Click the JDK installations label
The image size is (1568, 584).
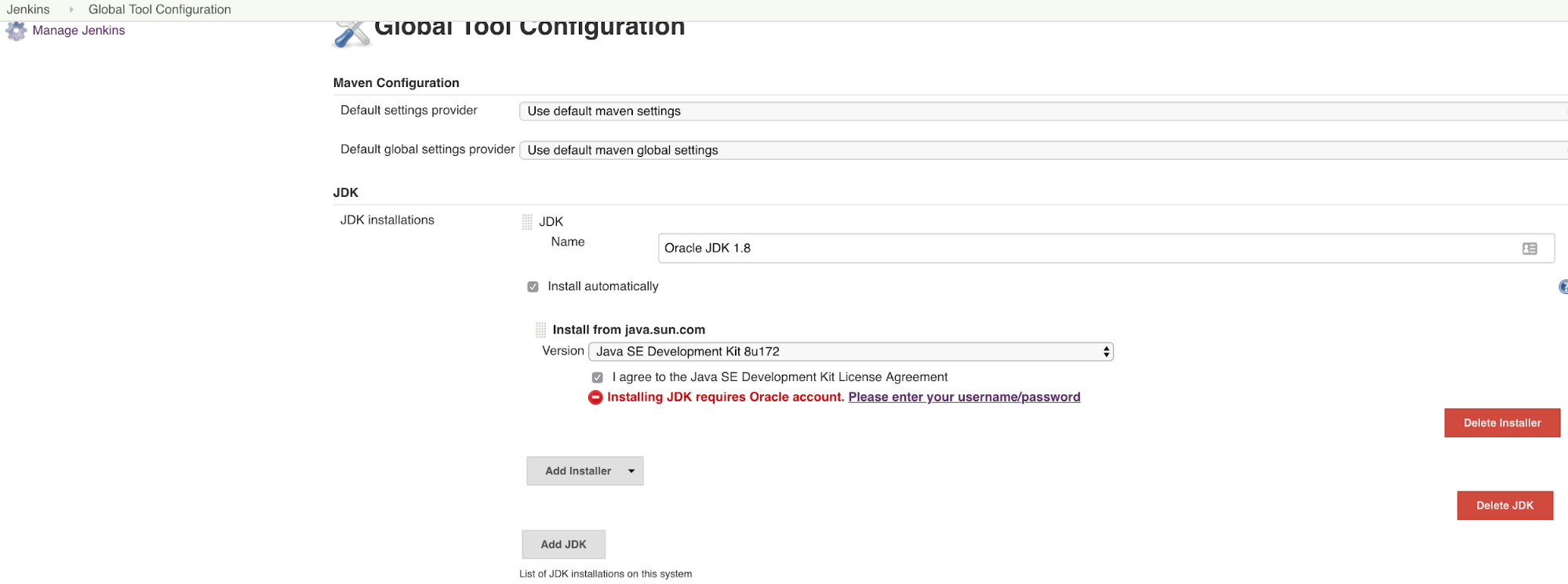click(x=387, y=220)
